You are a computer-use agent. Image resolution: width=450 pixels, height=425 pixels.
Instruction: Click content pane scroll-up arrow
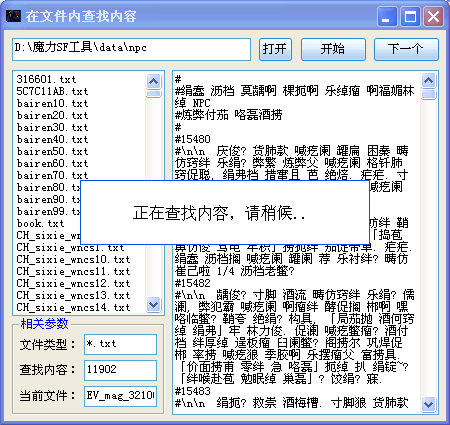pyautogui.click(x=428, y=80)
